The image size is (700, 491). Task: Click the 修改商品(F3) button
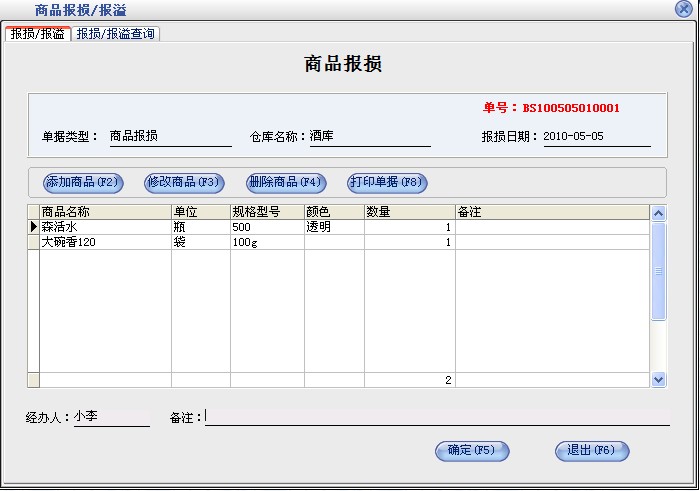[x=183, y=182]
